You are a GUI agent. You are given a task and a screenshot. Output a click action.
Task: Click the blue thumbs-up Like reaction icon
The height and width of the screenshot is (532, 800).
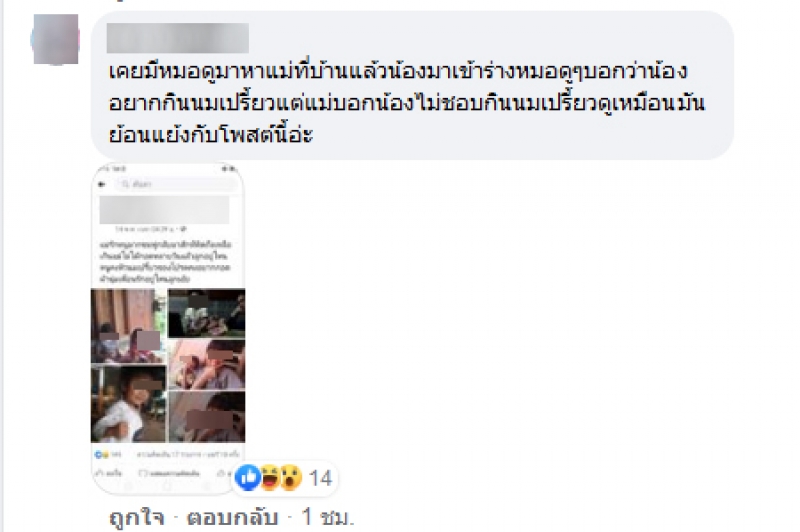pyautogui.click(x=248, y=478)
